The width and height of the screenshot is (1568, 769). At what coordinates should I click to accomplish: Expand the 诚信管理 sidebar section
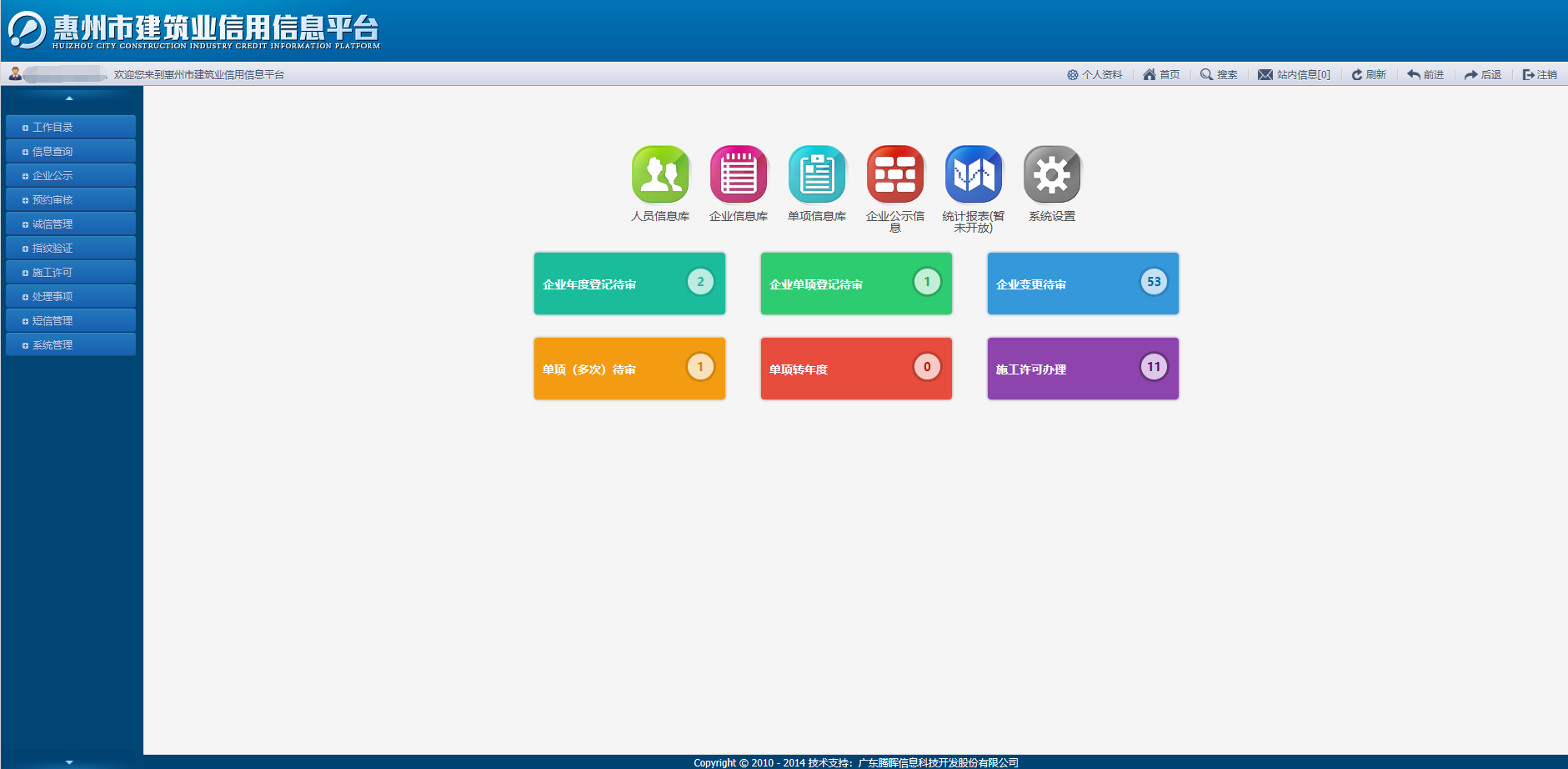(70, 224)
